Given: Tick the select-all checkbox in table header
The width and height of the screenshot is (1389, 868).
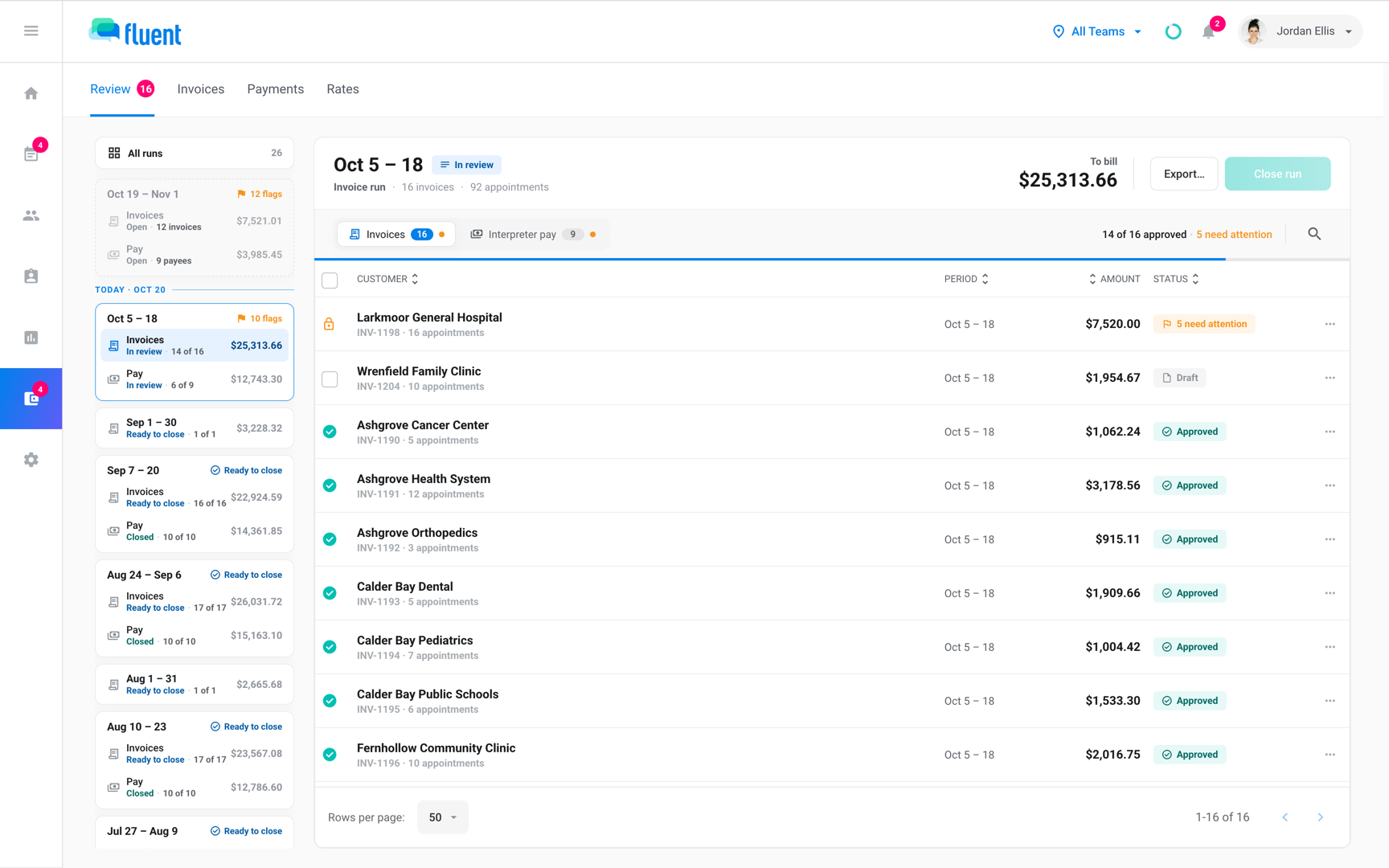Looking at the screenshot, I should coord(330,280).
